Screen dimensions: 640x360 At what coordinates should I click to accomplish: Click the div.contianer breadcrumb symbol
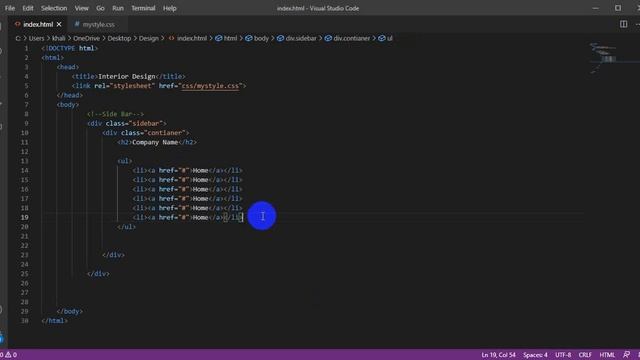click(x=347, y=38)
